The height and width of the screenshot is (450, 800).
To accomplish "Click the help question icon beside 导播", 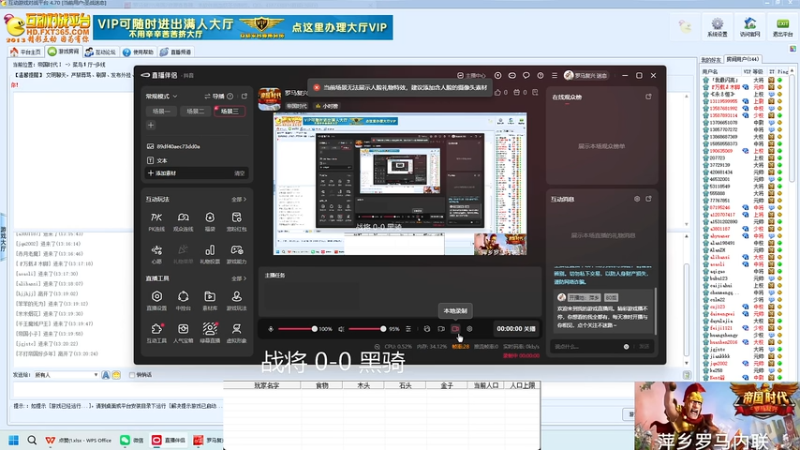I will 231,96.
